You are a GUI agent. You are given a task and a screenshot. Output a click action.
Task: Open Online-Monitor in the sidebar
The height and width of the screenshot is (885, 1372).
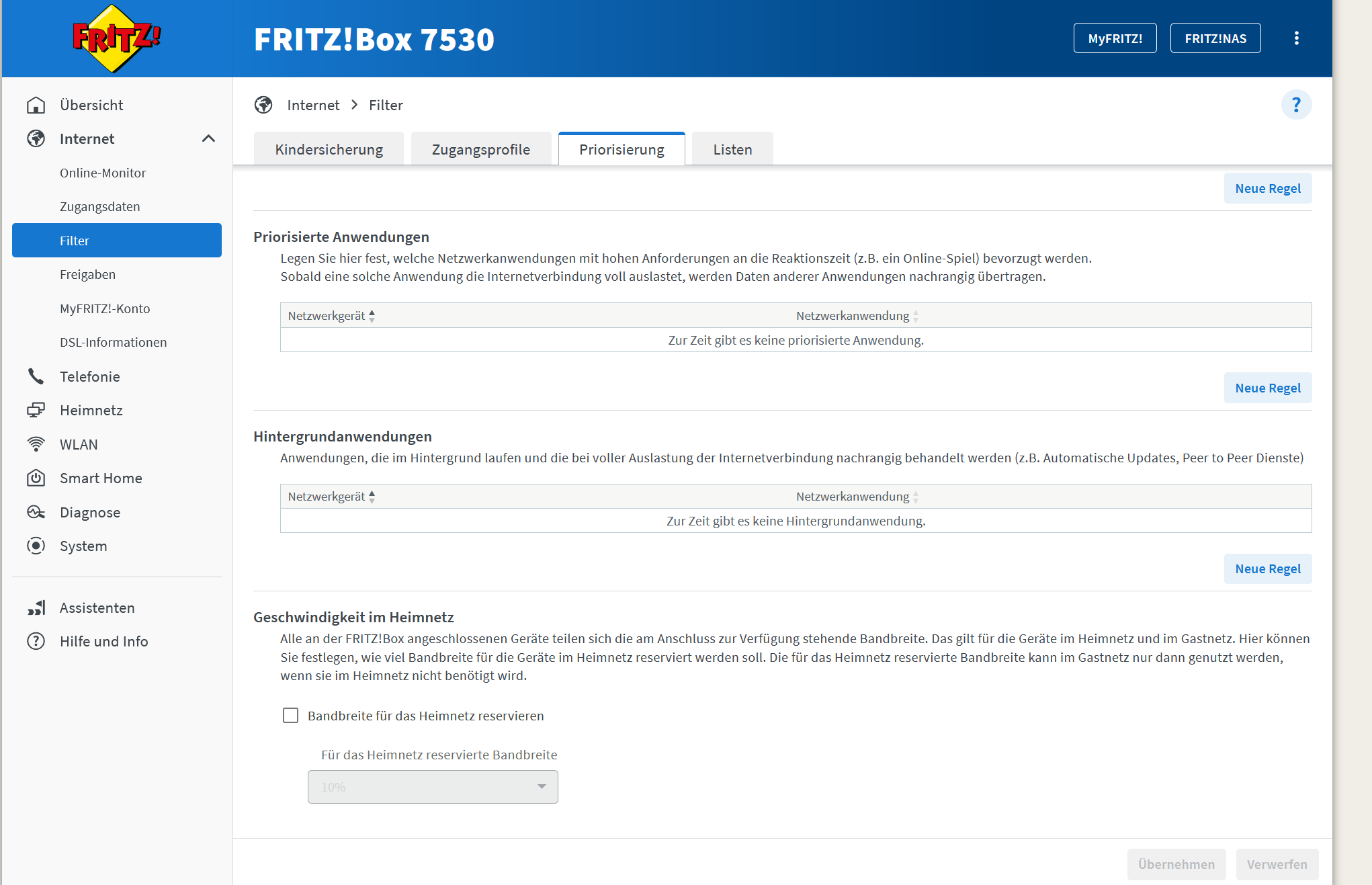tap(103, 173)
